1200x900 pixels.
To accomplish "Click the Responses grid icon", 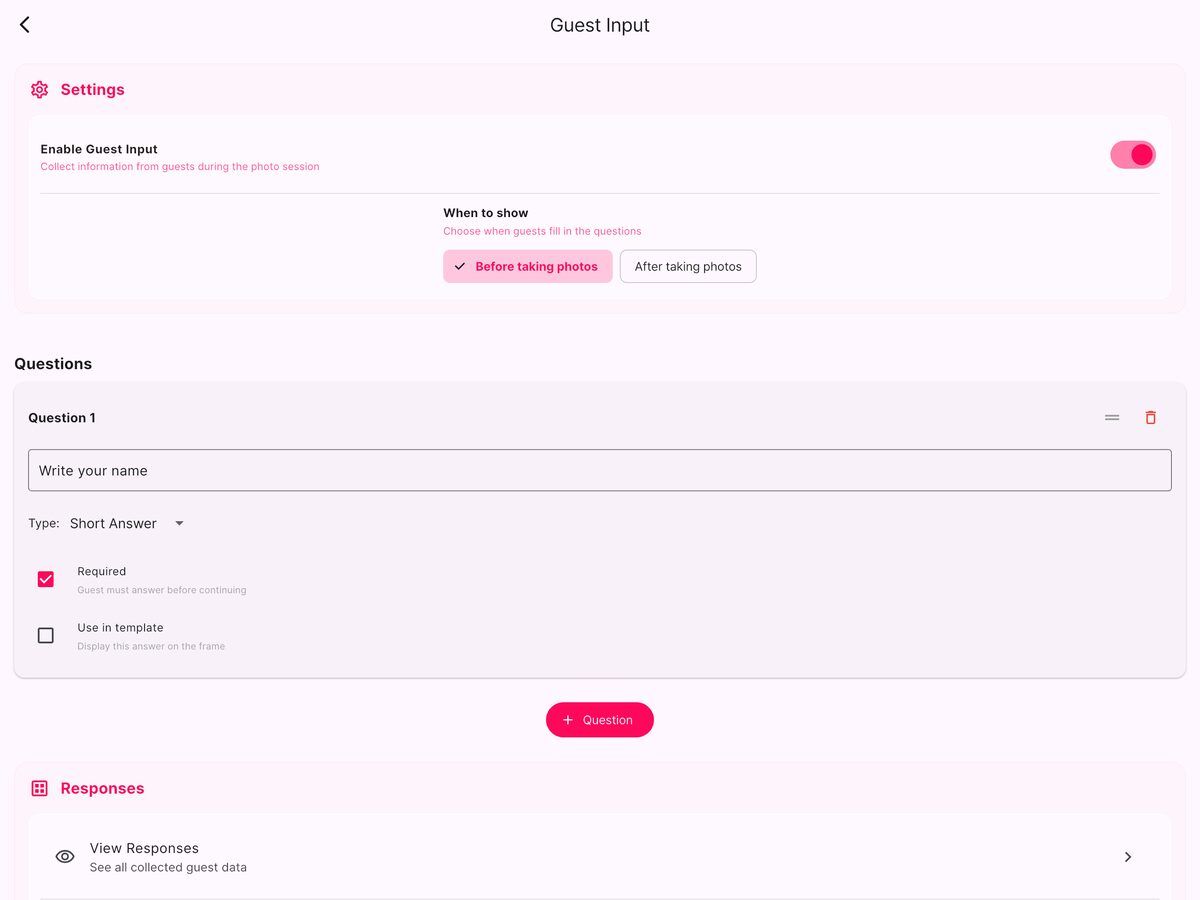I will [x=40, y=789].
